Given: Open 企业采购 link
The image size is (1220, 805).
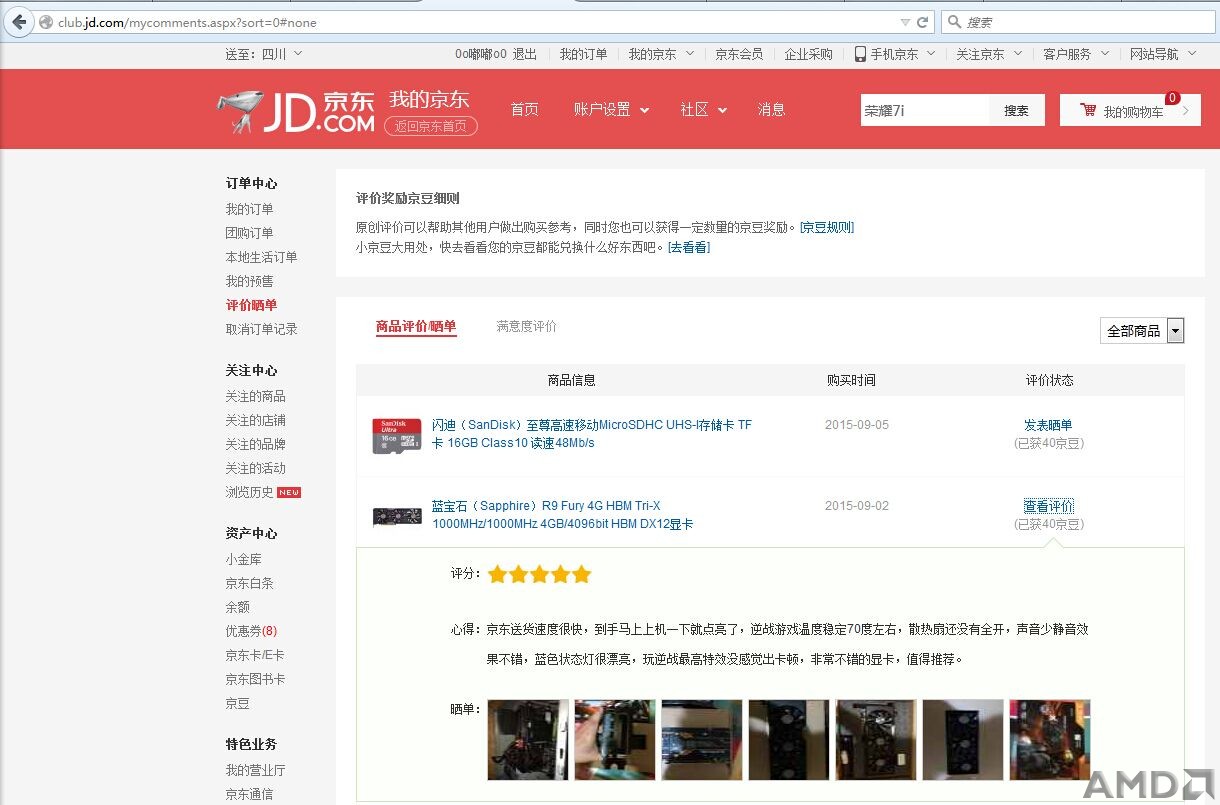Looking at the screenshot, I should click(809, 54).
